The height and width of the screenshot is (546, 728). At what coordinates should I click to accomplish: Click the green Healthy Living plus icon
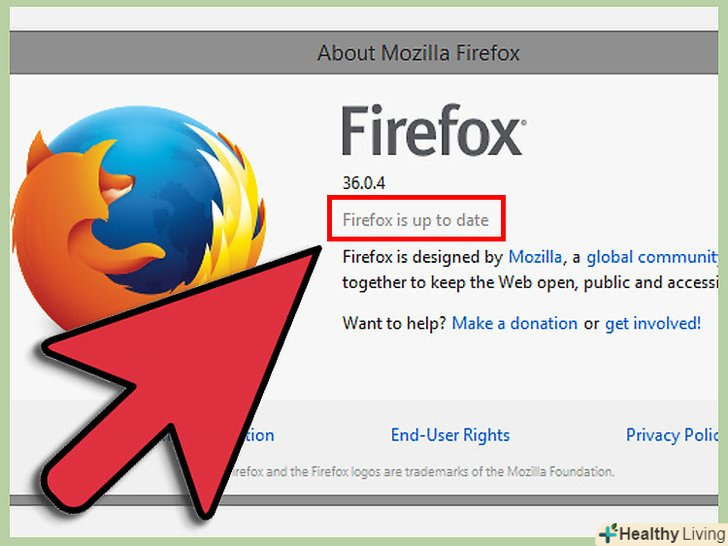[608, 533]
